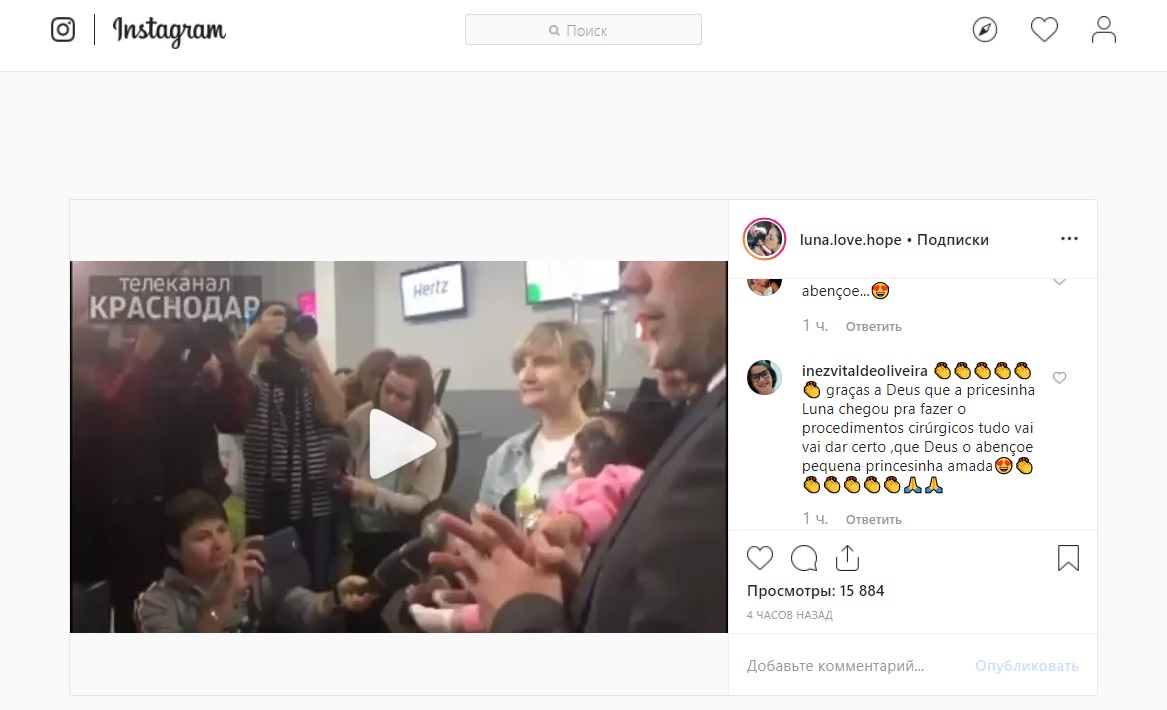
Task: Click the Instagram camera logo icon
Action: pos(63,30)
